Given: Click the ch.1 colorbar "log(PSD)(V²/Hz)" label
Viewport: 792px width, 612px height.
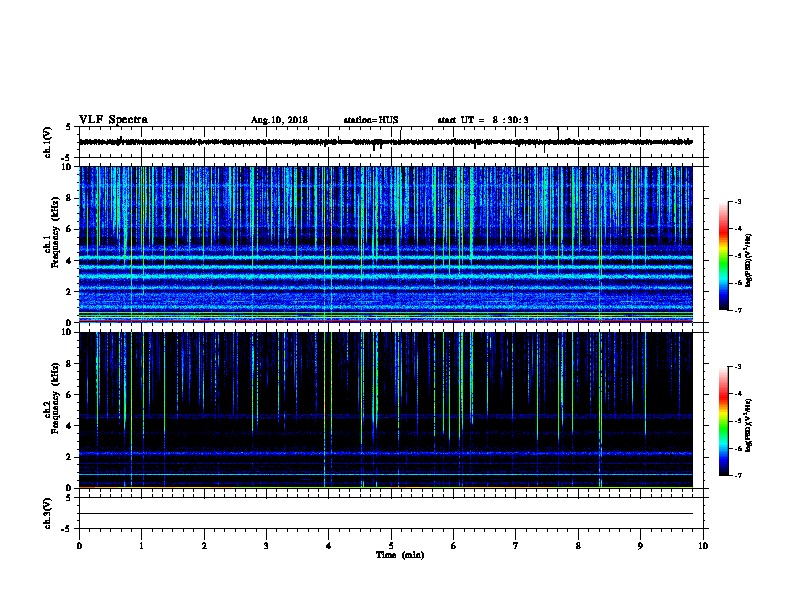Looking at the screenshot, I should click(748, 261).
